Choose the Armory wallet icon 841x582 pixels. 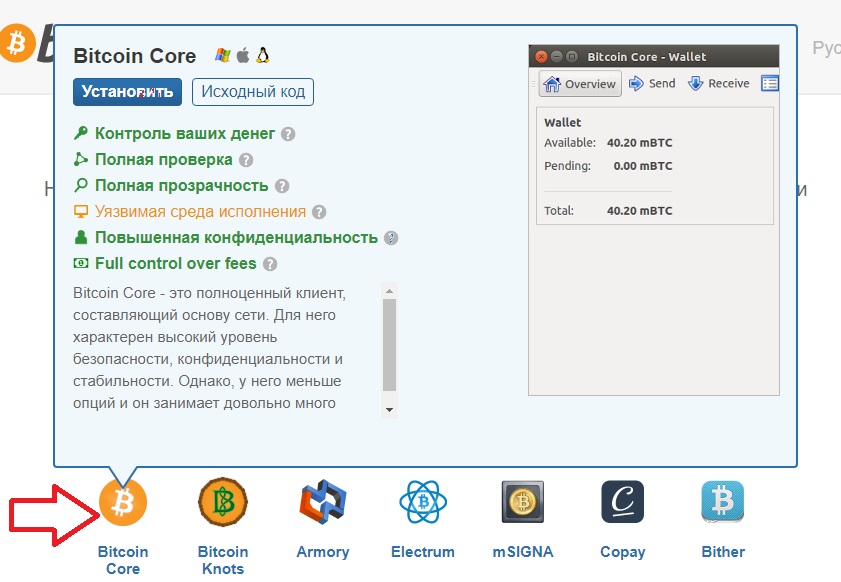click(323, 502)
